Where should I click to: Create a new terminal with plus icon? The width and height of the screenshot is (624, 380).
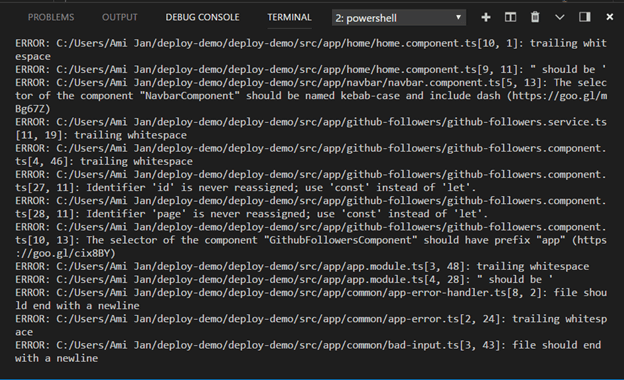point(486,17)
